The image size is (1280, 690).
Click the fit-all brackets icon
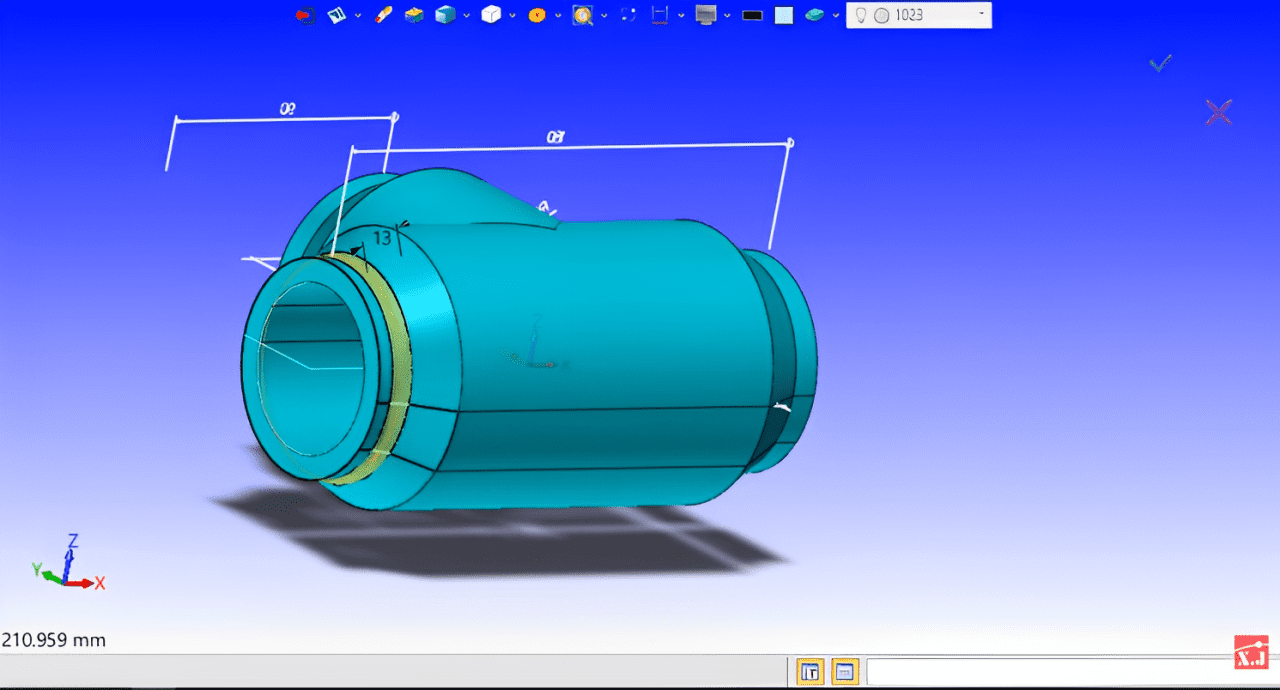(629, 15)
